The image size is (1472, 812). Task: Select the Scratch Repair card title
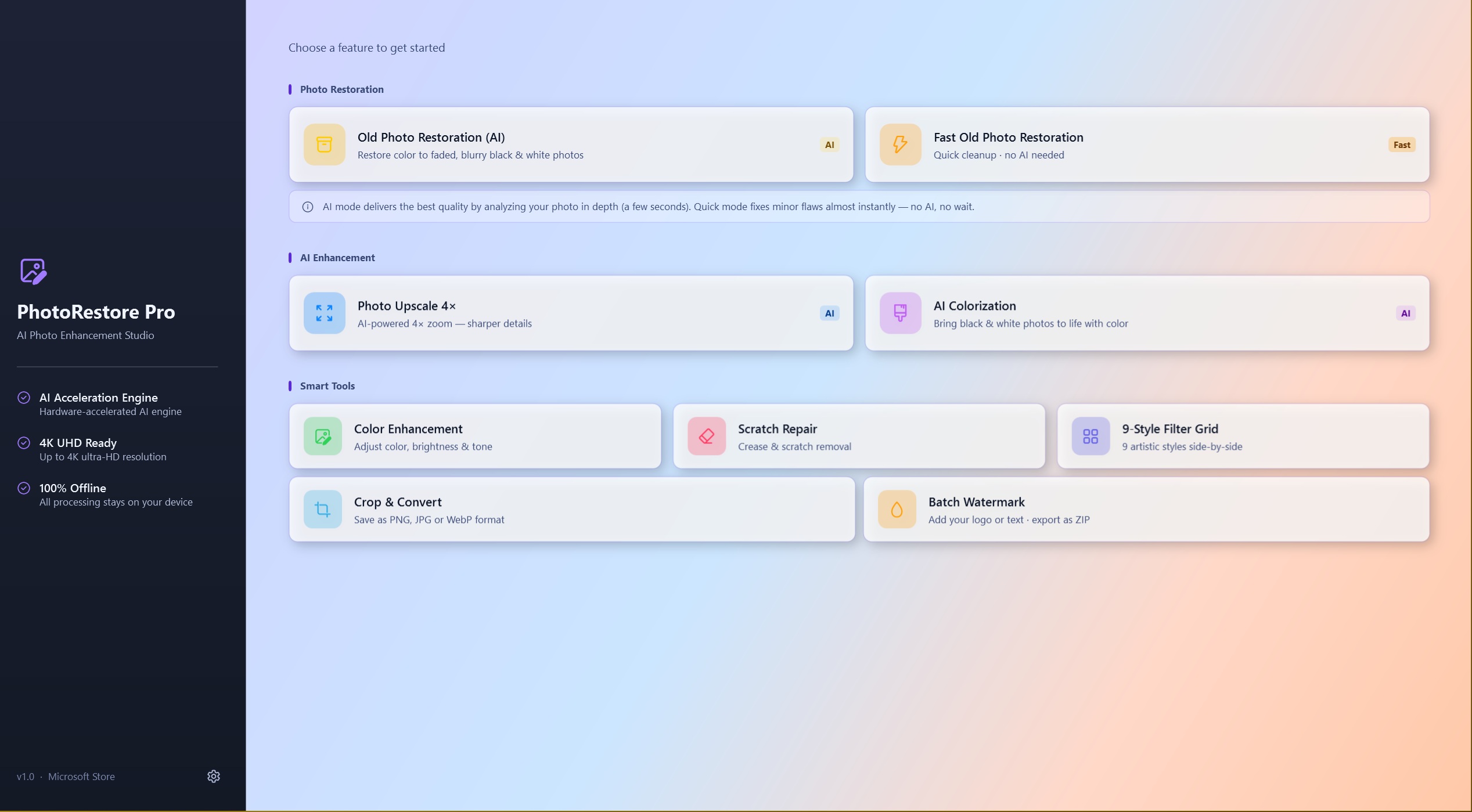point(778,429)
